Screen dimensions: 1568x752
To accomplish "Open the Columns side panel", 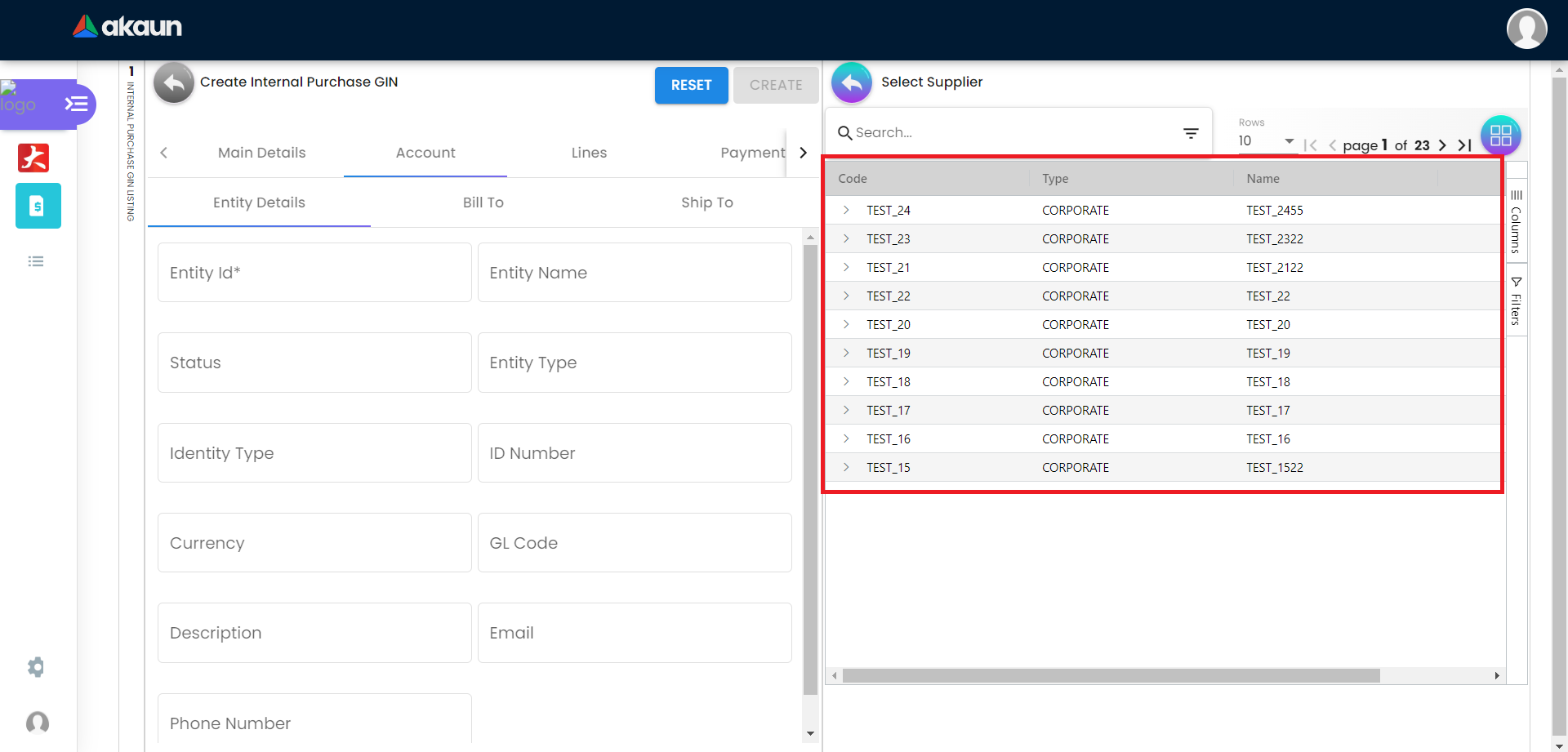I will (x=1516, y=222).
